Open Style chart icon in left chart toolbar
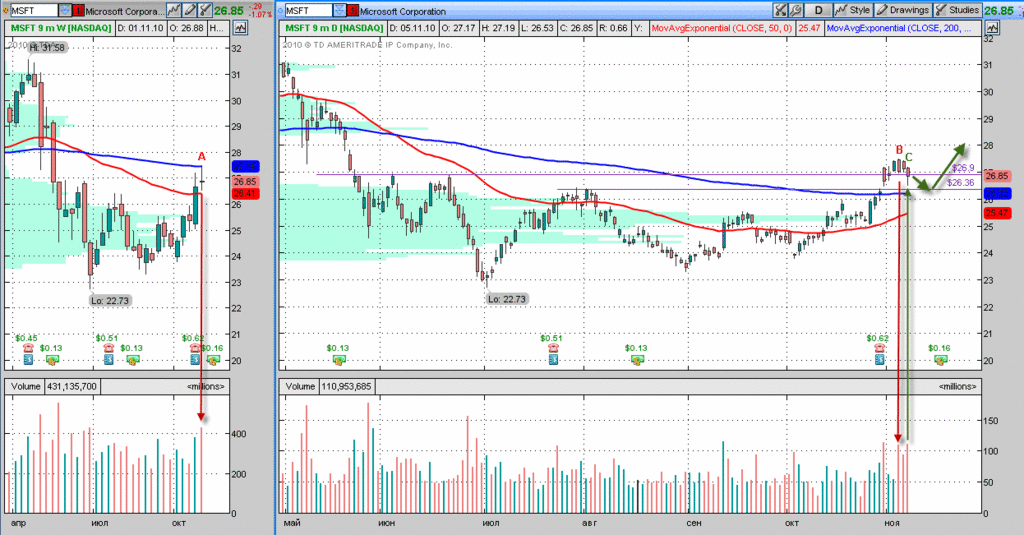Screen dimensions: 1024x535 174,10
